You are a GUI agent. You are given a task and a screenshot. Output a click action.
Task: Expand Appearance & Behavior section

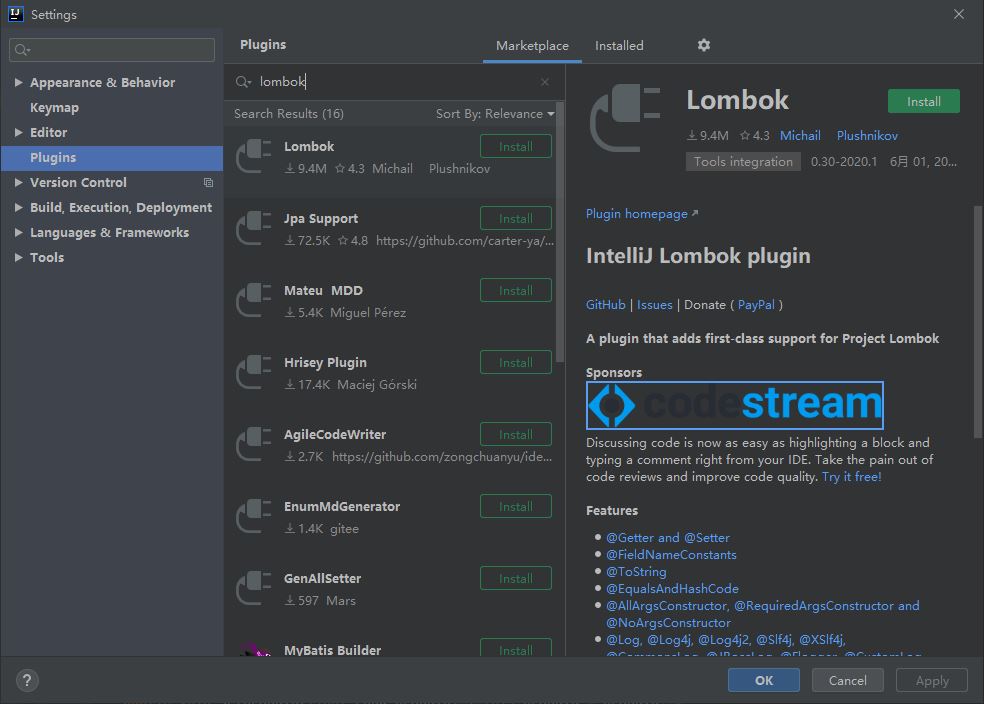pos(18,82)
